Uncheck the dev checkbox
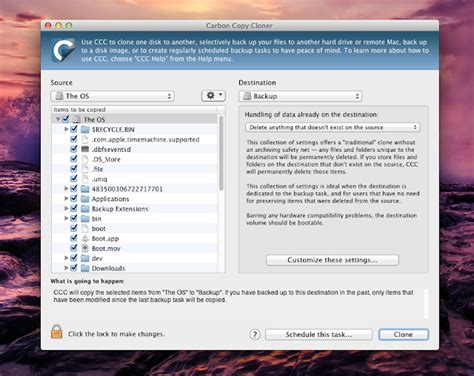Image resolution: width=474 pixels, height=376 pixels. point(74,258)
